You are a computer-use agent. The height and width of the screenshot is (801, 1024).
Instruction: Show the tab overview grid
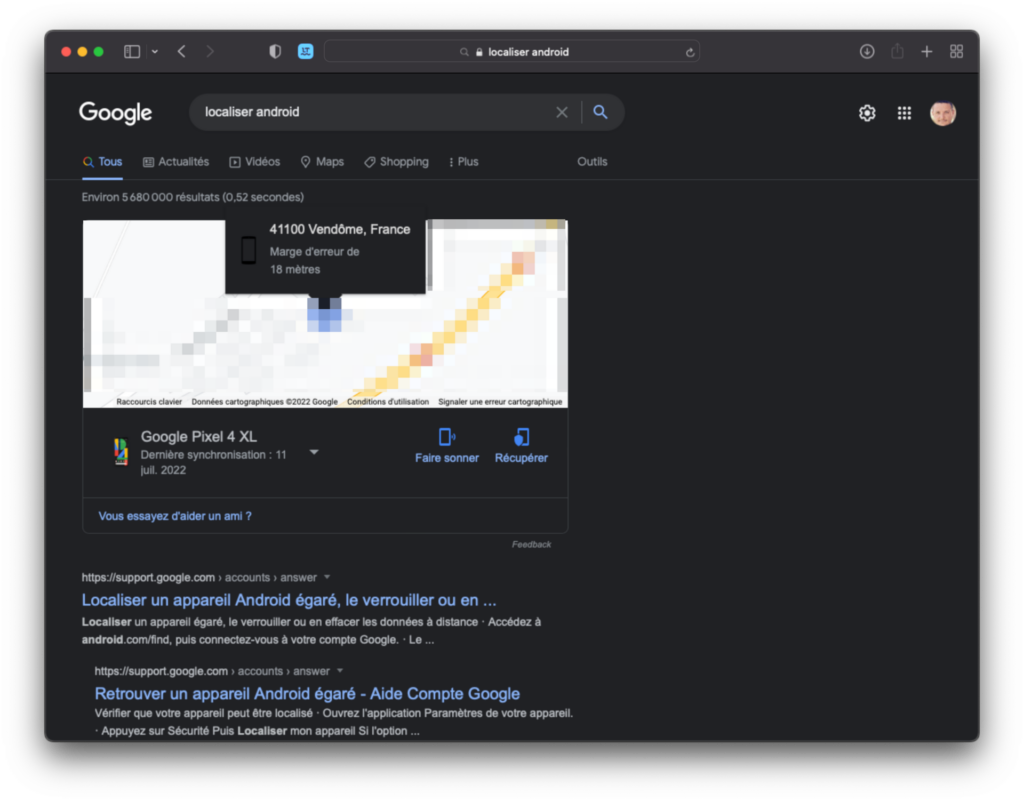pos(957,52)
